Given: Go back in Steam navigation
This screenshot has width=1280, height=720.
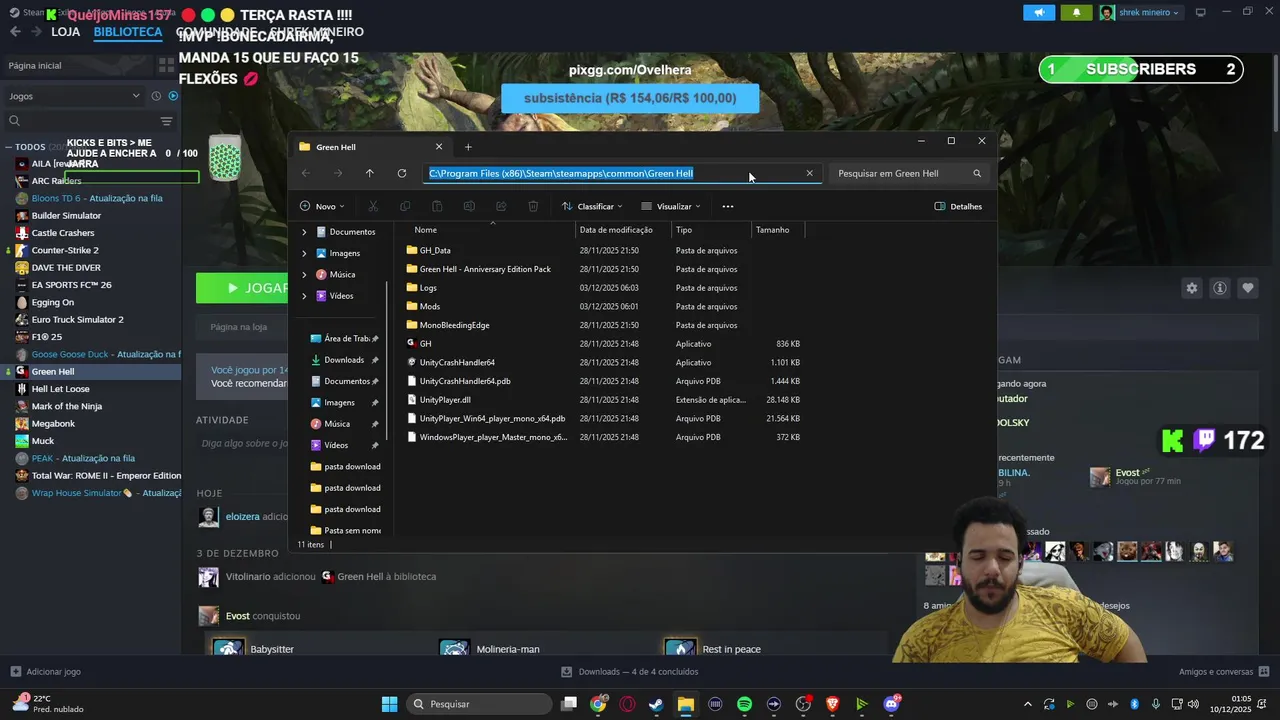Looking at the screenshot, I should (x=15, y=32).
